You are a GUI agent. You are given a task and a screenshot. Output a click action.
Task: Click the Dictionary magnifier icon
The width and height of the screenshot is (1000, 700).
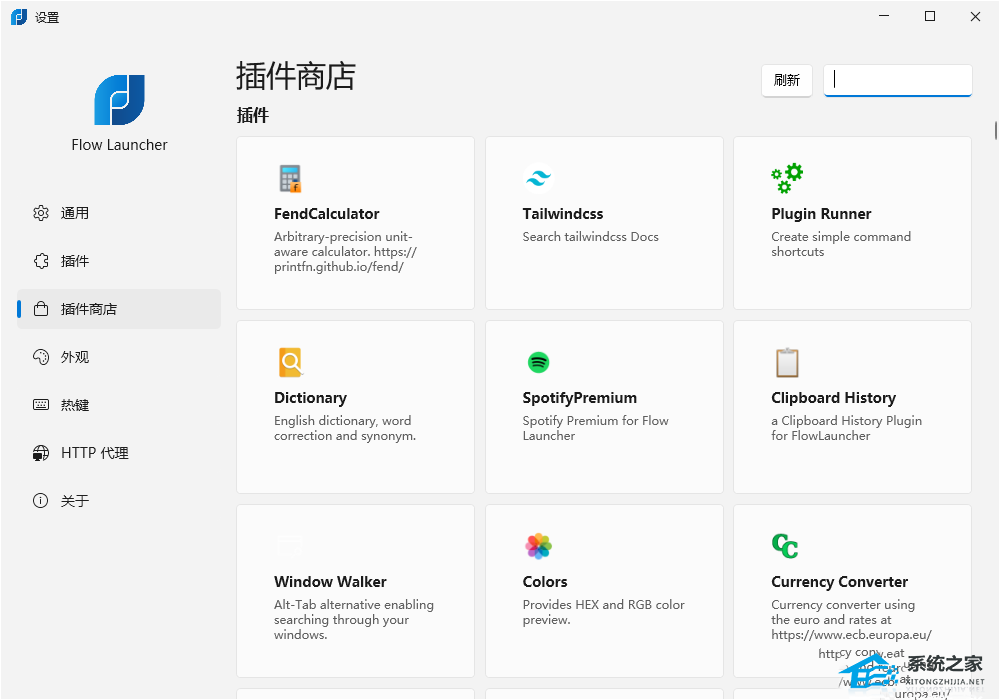click(x=291, y=362)
